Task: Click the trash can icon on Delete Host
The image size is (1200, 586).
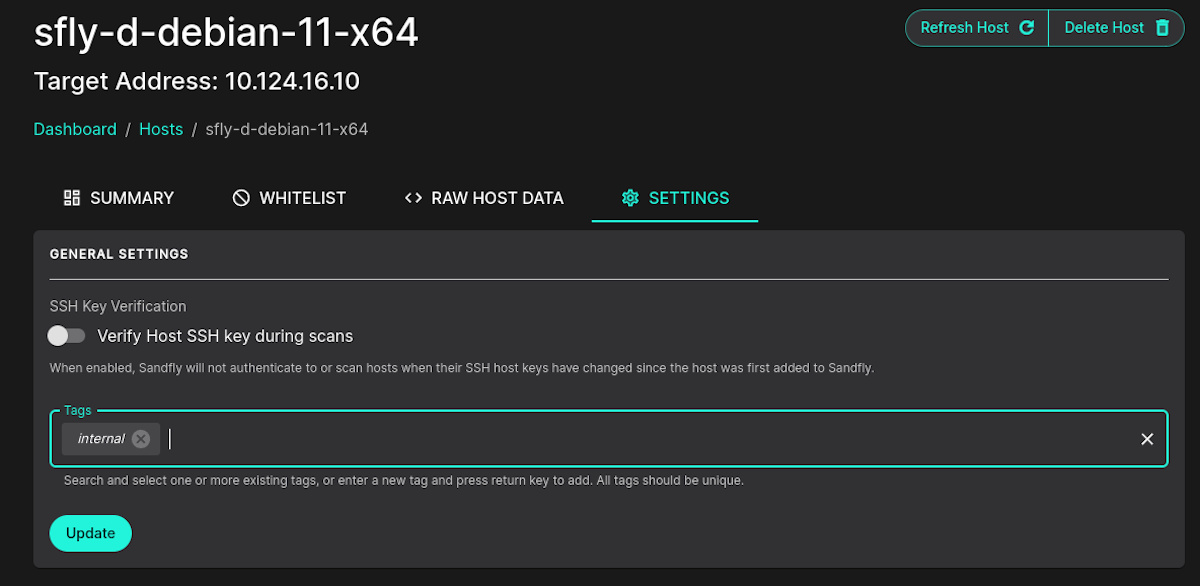Action: (x=1161, y=27)
